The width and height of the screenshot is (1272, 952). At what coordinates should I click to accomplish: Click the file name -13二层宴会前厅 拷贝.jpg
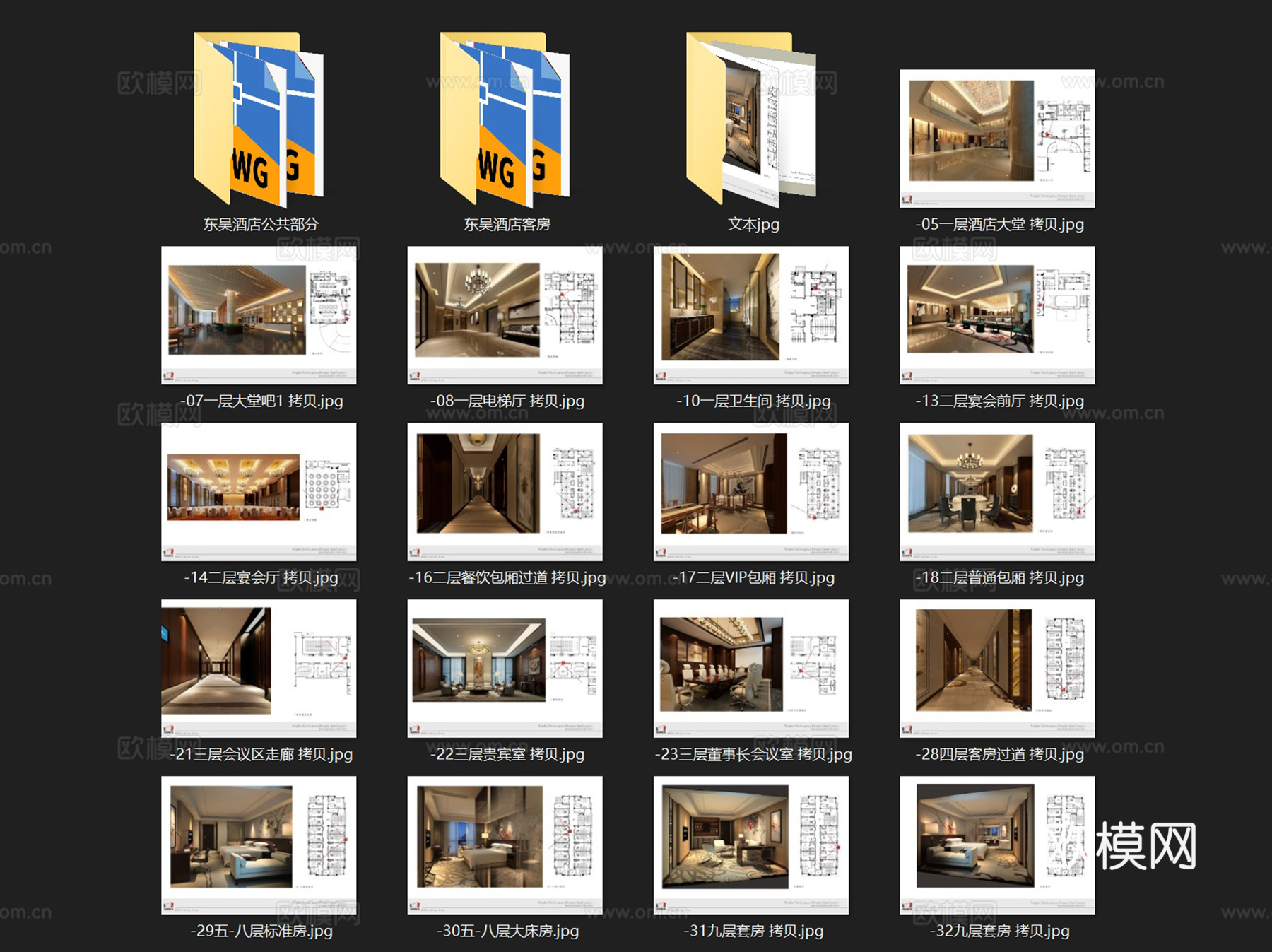(999, 401)
